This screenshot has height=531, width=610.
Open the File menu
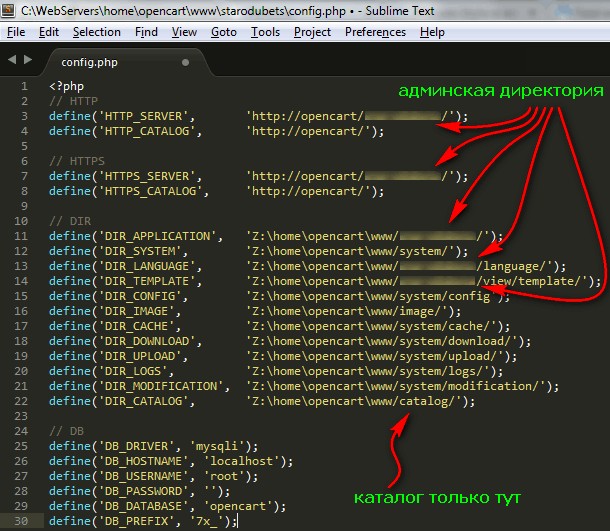click(16, 32)
